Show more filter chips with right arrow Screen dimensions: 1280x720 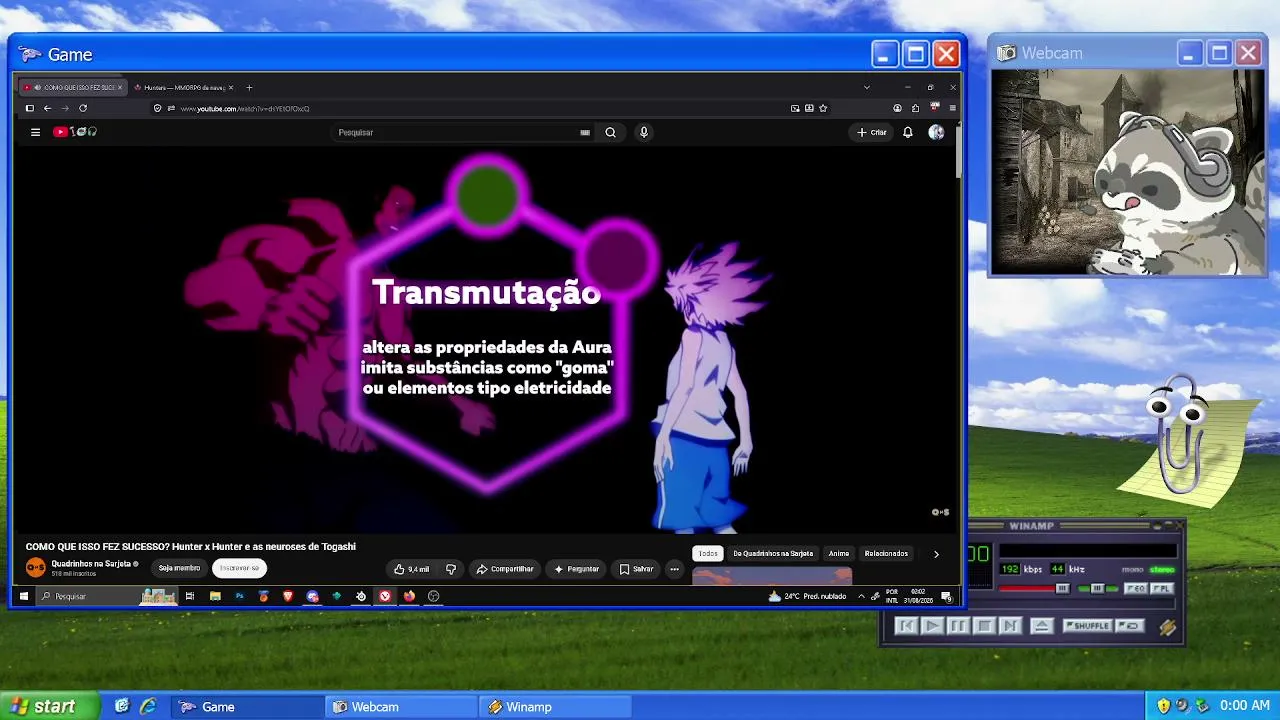pos(936,554)
